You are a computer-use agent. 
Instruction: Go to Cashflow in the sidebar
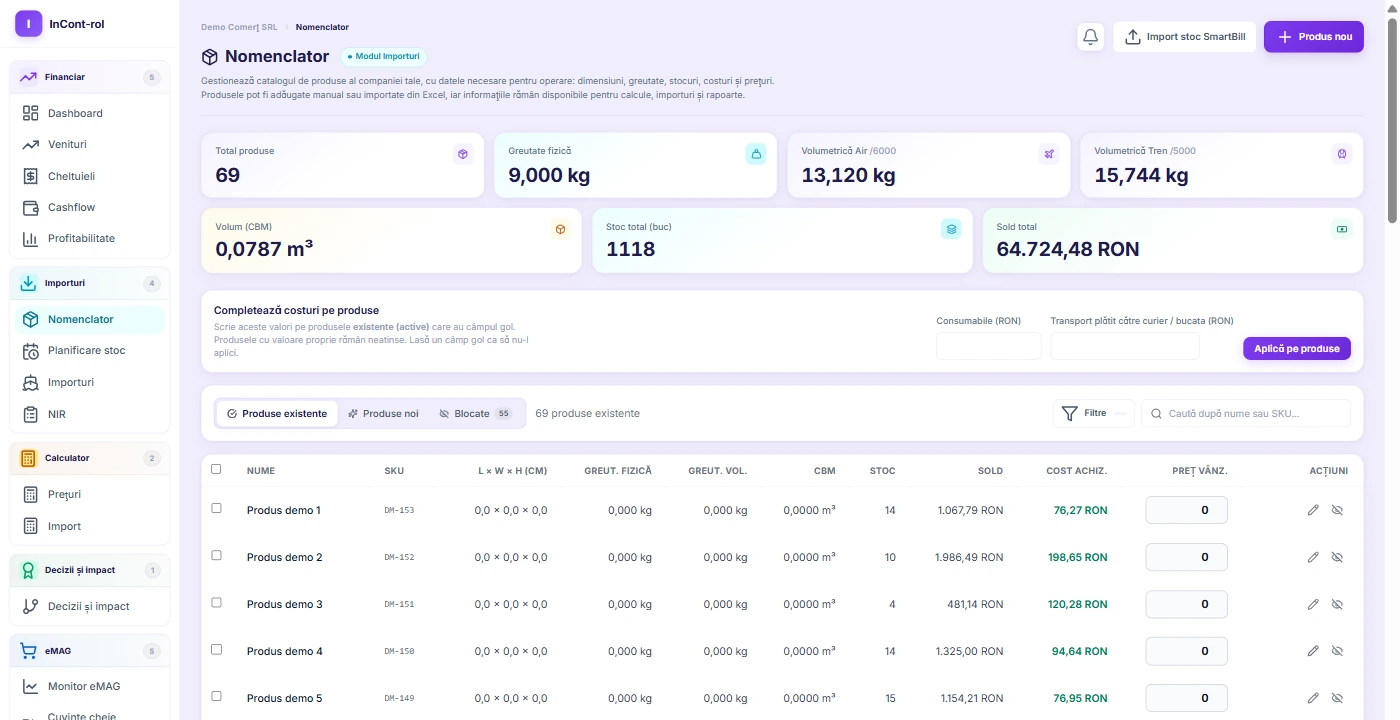pyautogui.click(x=90, y=207)
